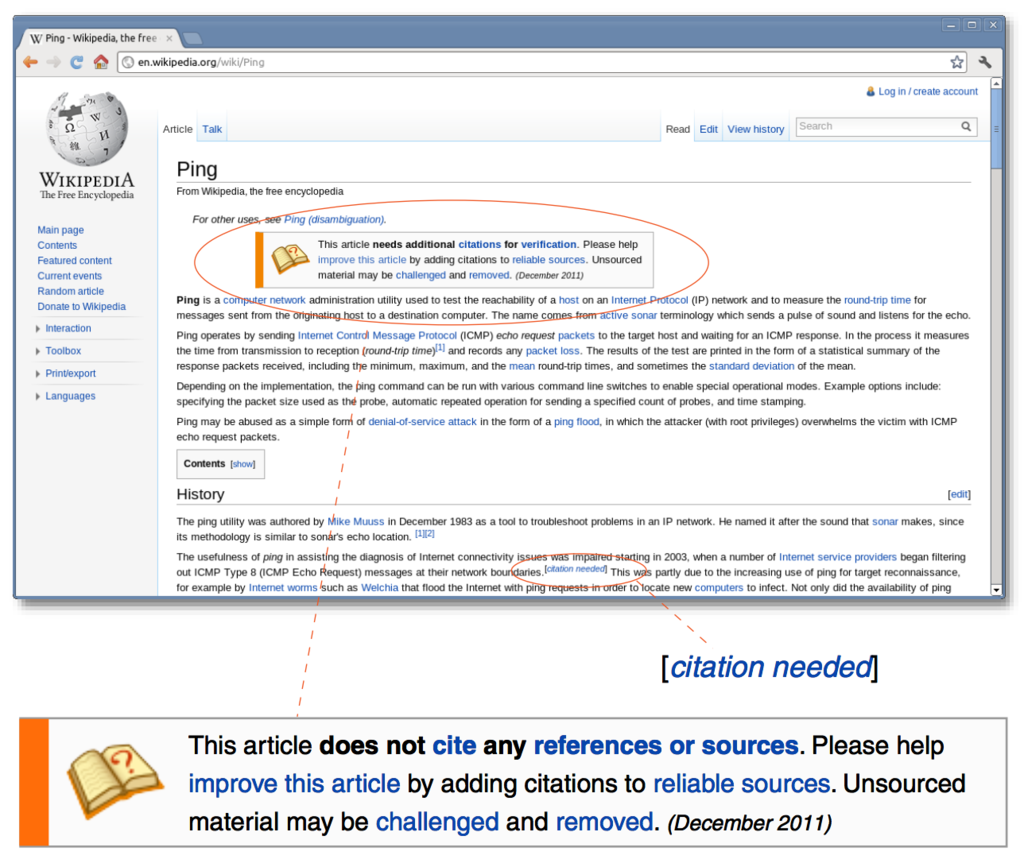Click the vertical scrollbar thumb
The image size is (1024, 863).
pos(996,129)
